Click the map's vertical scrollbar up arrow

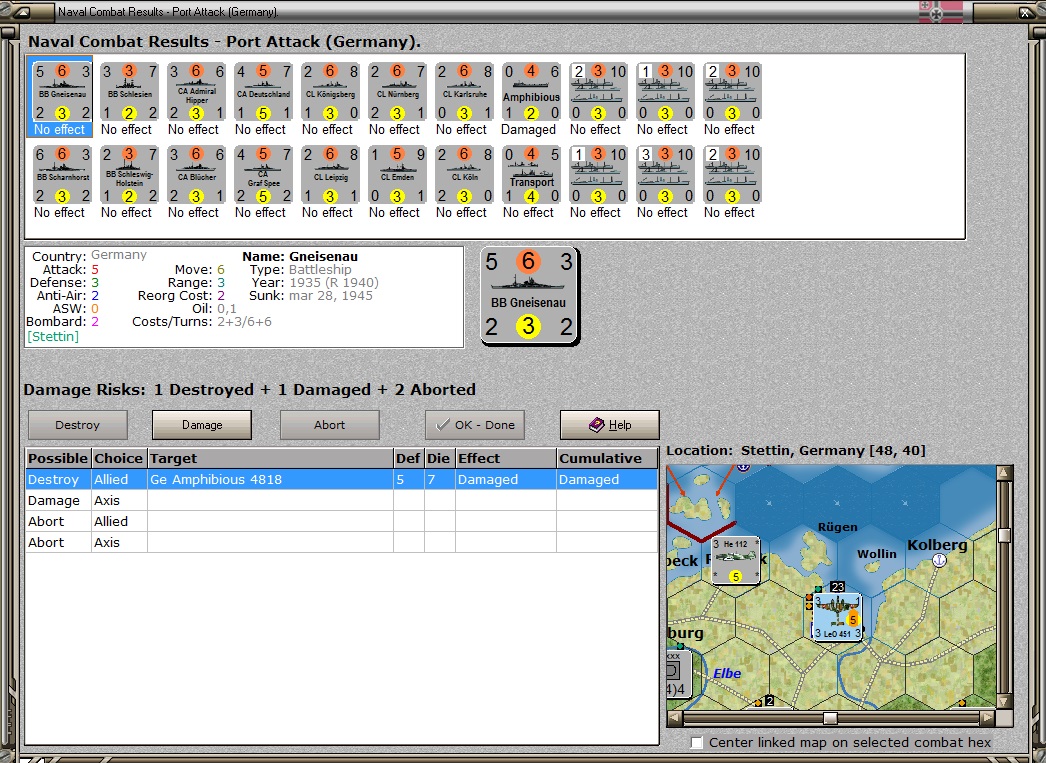pos(1005,473)
